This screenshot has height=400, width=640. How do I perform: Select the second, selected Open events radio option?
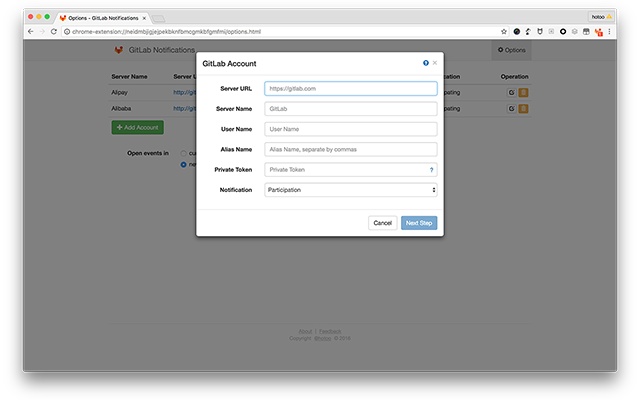pos(183,164)
